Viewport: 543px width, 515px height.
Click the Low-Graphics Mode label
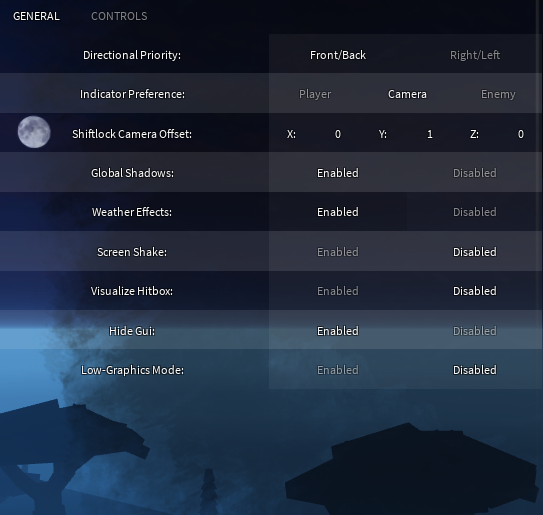coord(132,370)
